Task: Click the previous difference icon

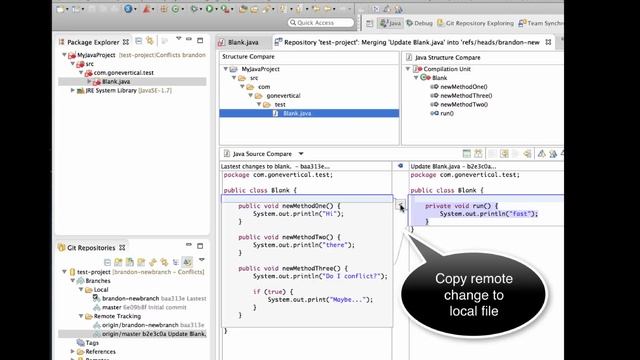Action: pos(553,154)
